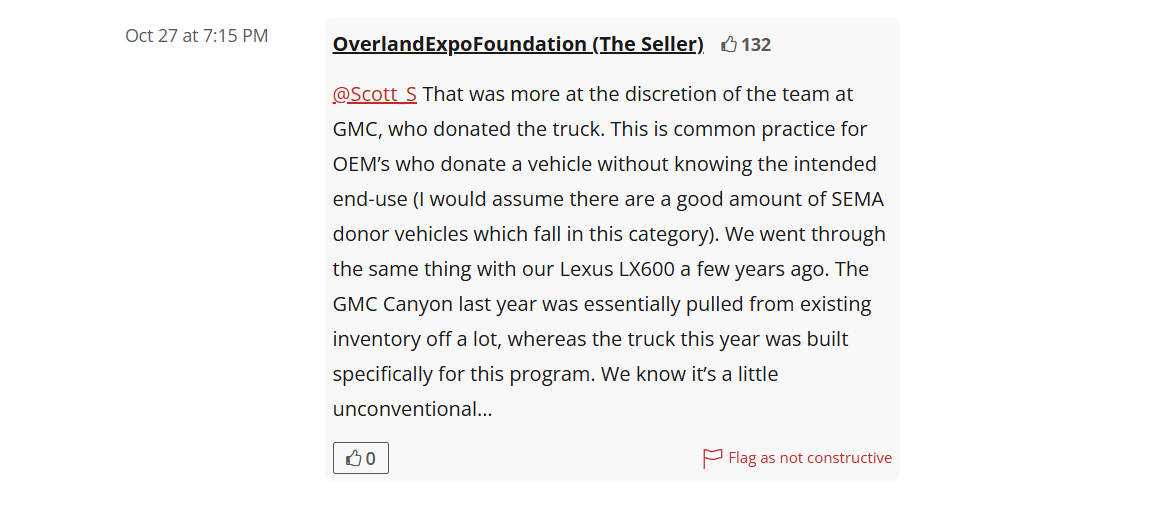The image size is (1165, 515).
Task: Open the @Scott_S mention link
Action: pyautogui.click(x=374, y=94)
